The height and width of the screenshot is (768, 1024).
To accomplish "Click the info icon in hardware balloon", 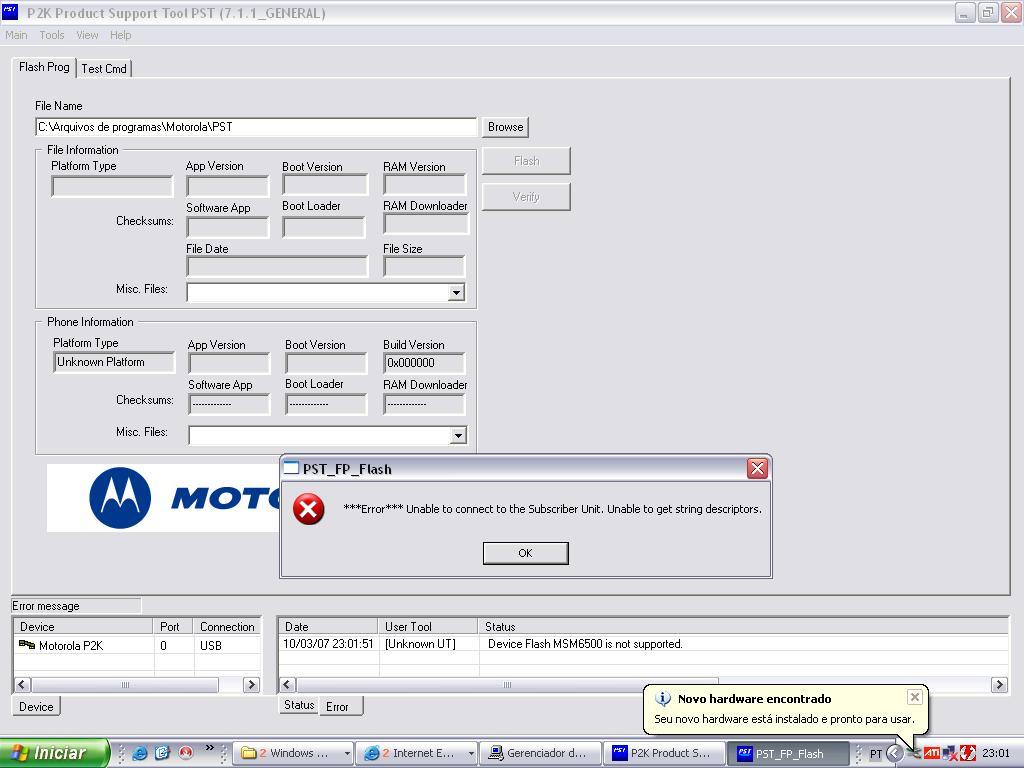I will click(662, 699).
